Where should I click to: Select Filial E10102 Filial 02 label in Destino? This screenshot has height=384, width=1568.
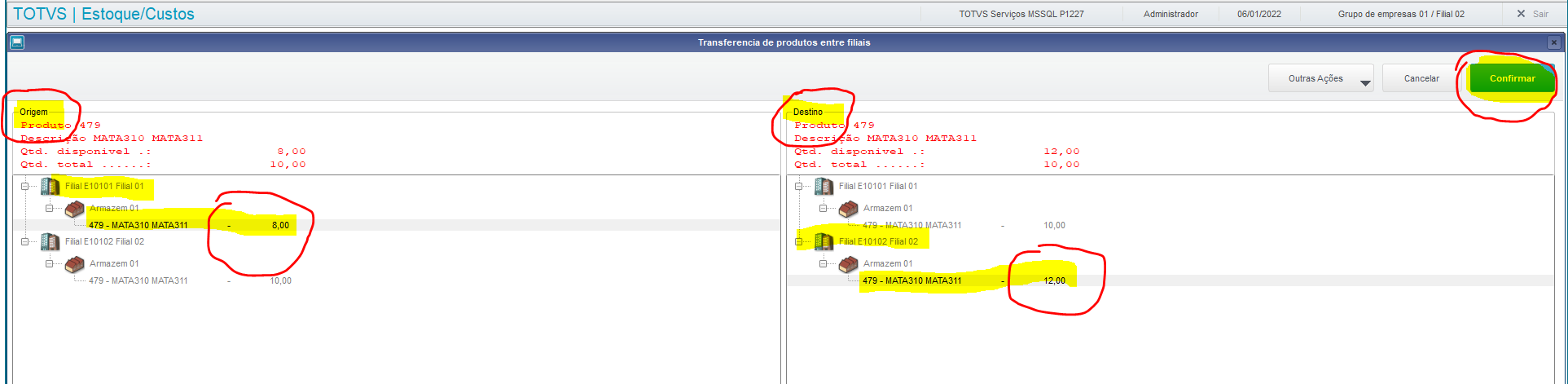878,241
